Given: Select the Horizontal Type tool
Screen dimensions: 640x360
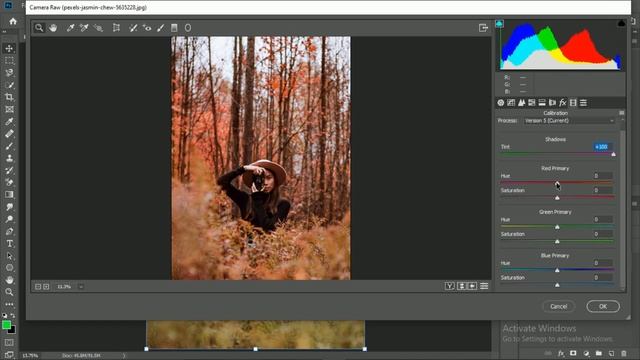Looking at the screenshot, I should pyautogui.click(x=9, y=244).
